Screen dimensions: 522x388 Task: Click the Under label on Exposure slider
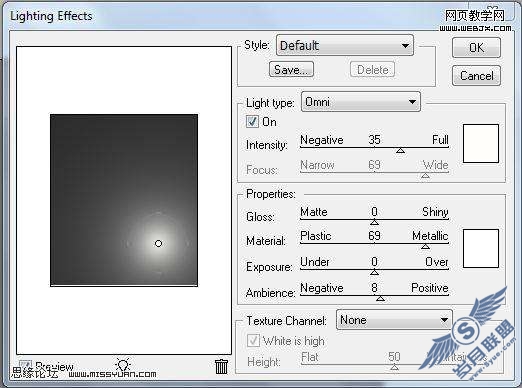pos(315,262)
